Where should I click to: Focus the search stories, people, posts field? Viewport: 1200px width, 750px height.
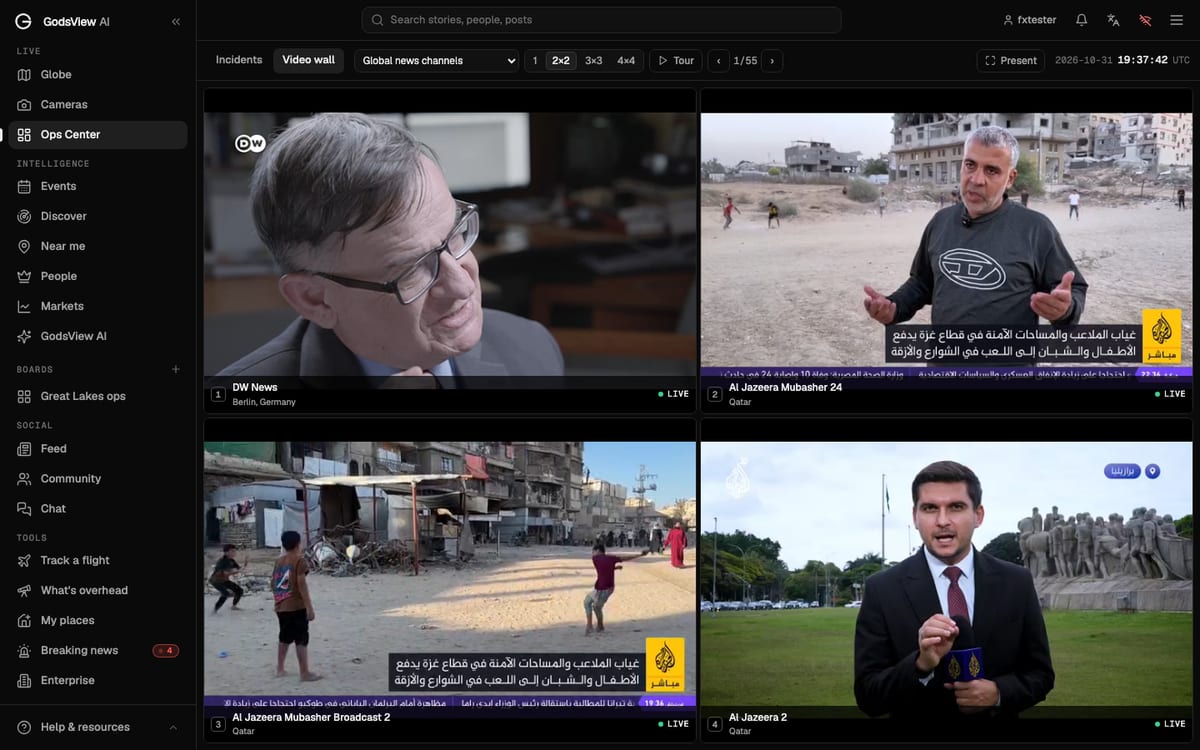pos(601,20)
